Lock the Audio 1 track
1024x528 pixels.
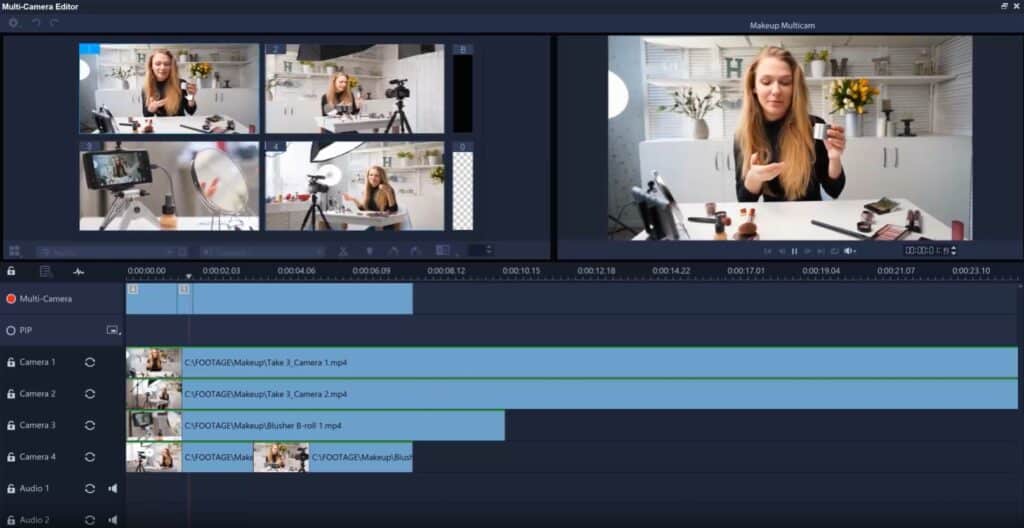pos(11,489)
